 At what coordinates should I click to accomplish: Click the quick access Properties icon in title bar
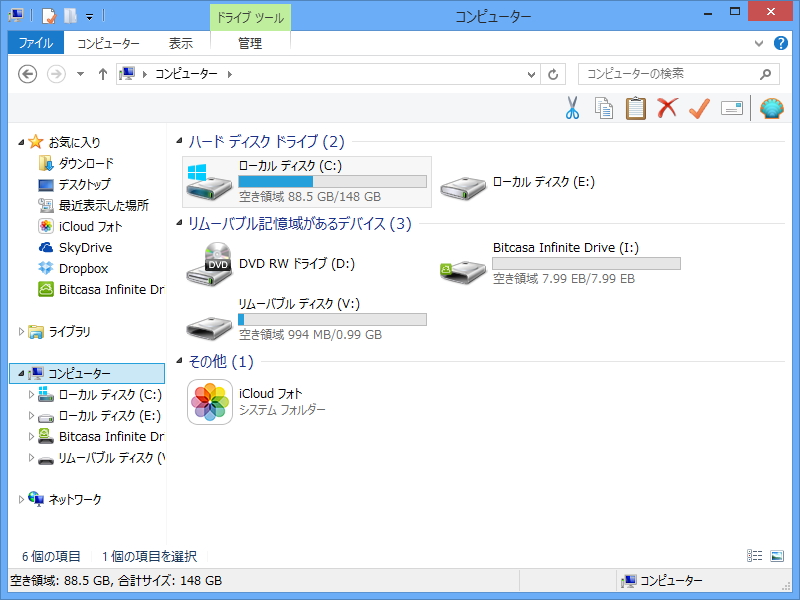click(48, 16)
